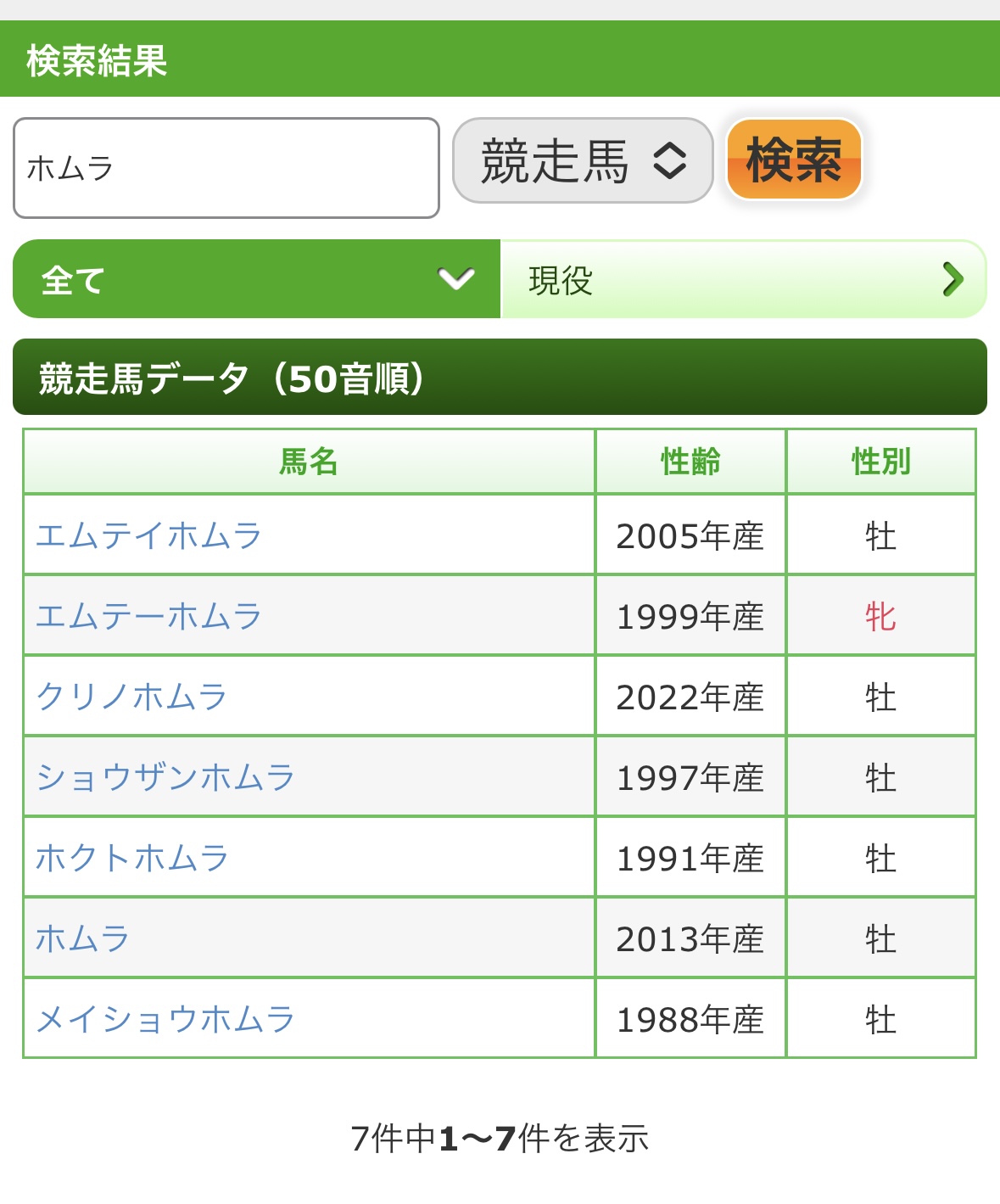
Task: Open the 競走馬 category dropdown
Action: (582, 160)
